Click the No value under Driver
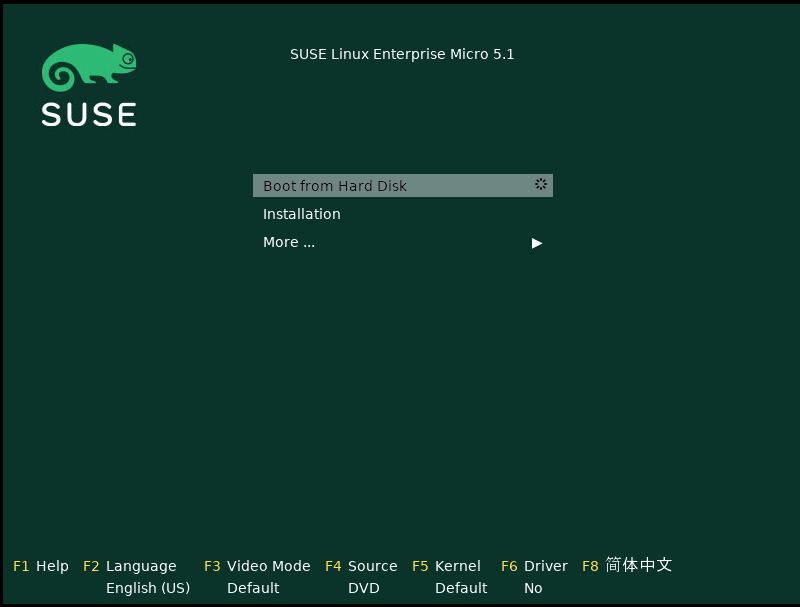Image resolution: width=800 pixels, height=607 pixels. tap(533, 588)
